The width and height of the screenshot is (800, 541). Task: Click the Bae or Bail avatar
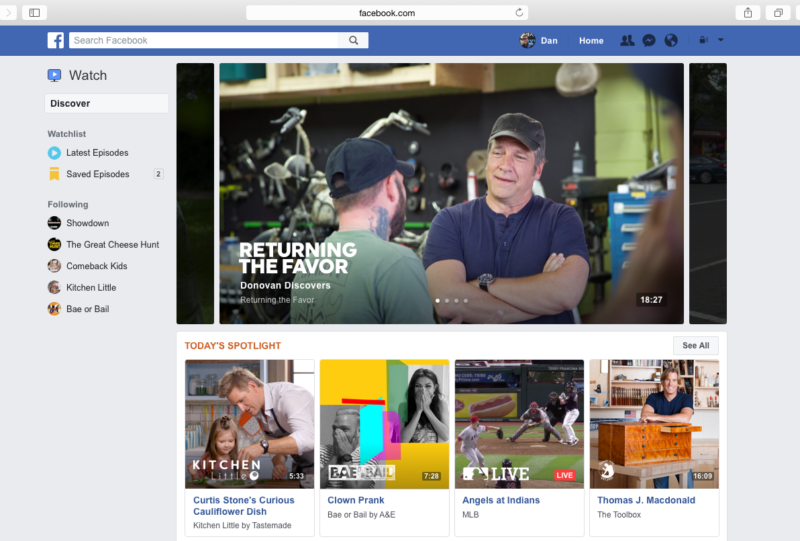pyautogui.click(x=54, y=309)
